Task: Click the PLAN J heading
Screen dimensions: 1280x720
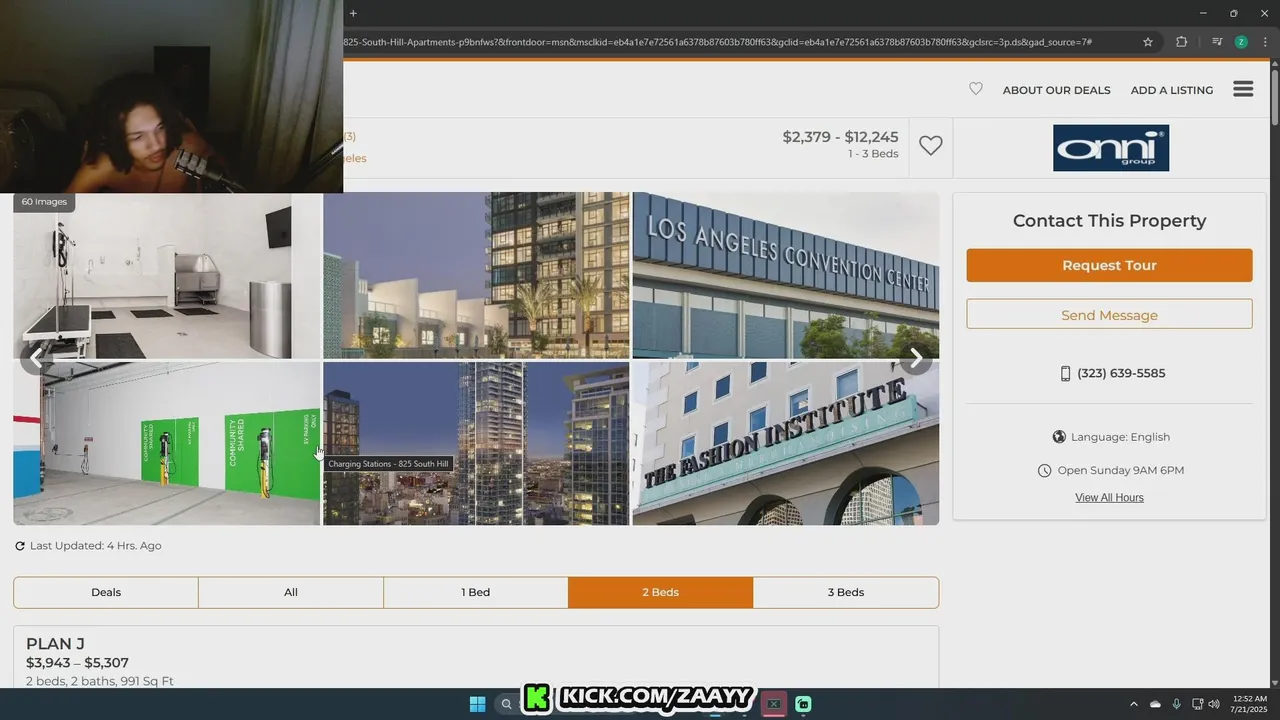Action: click(55, 644)
